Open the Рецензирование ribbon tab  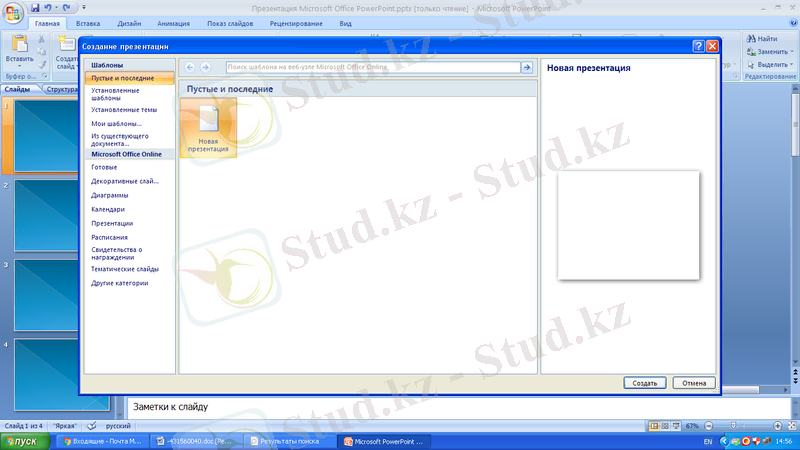296,23
